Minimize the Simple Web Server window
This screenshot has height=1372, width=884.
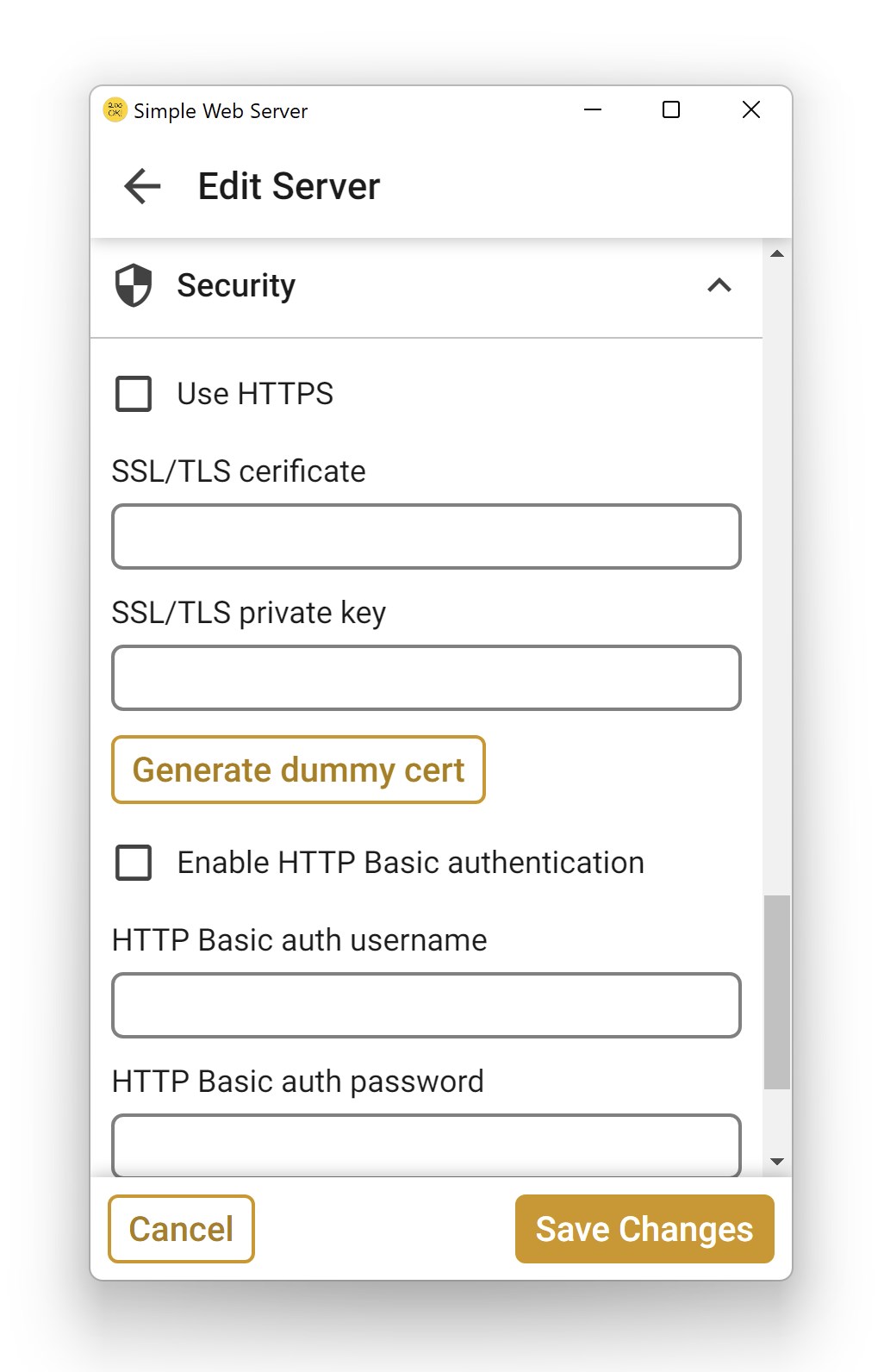(x=593, y=110)
